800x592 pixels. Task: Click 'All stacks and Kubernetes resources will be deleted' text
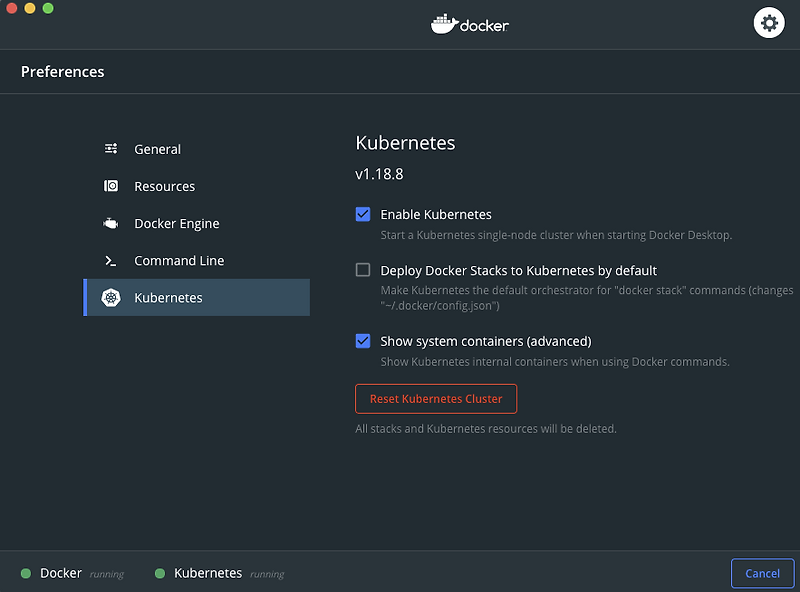tap(486, 429)
